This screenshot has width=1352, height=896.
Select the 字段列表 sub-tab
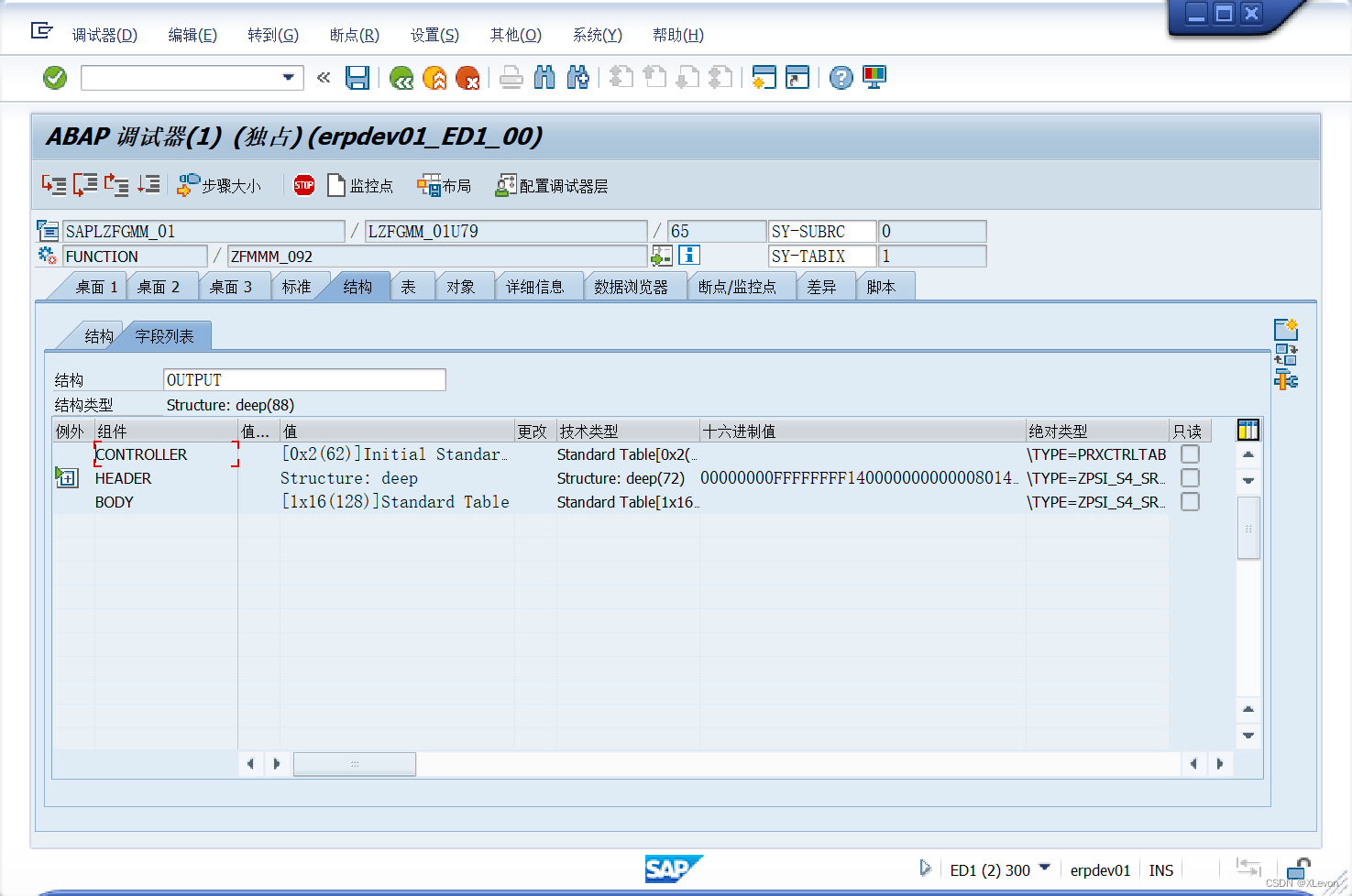tap(165, 336)
